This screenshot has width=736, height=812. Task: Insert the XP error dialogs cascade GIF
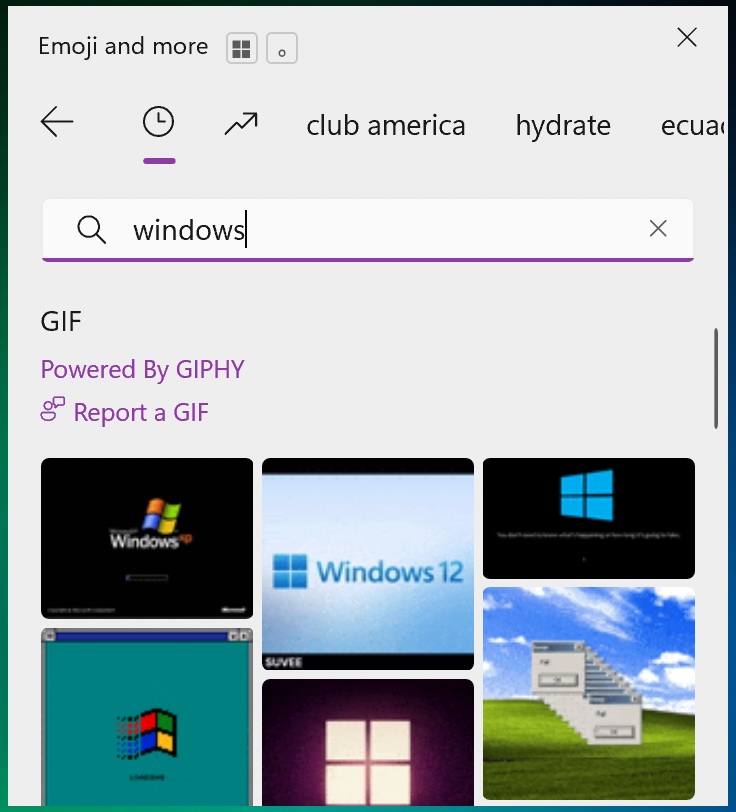click(x=589, y=693)
